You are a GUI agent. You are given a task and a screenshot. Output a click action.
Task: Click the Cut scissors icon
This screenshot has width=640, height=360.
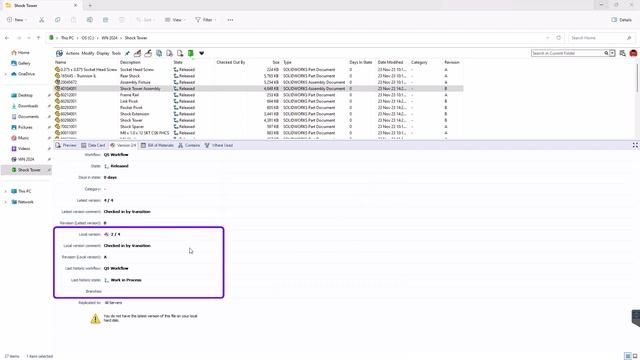(41, 20)
